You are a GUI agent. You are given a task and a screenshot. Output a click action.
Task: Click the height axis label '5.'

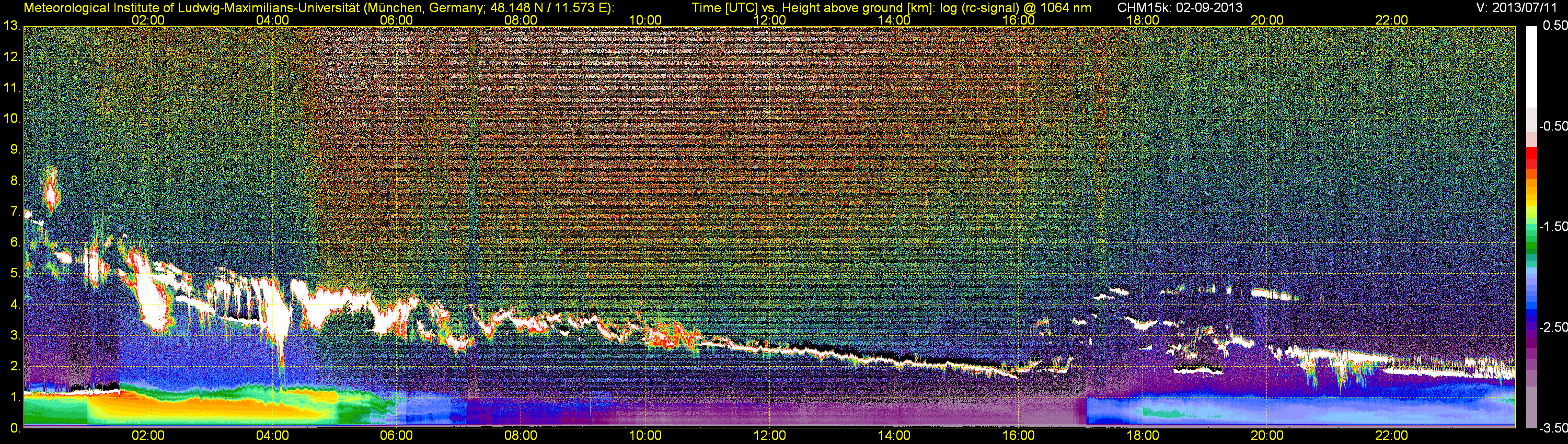tap(15, 274)
